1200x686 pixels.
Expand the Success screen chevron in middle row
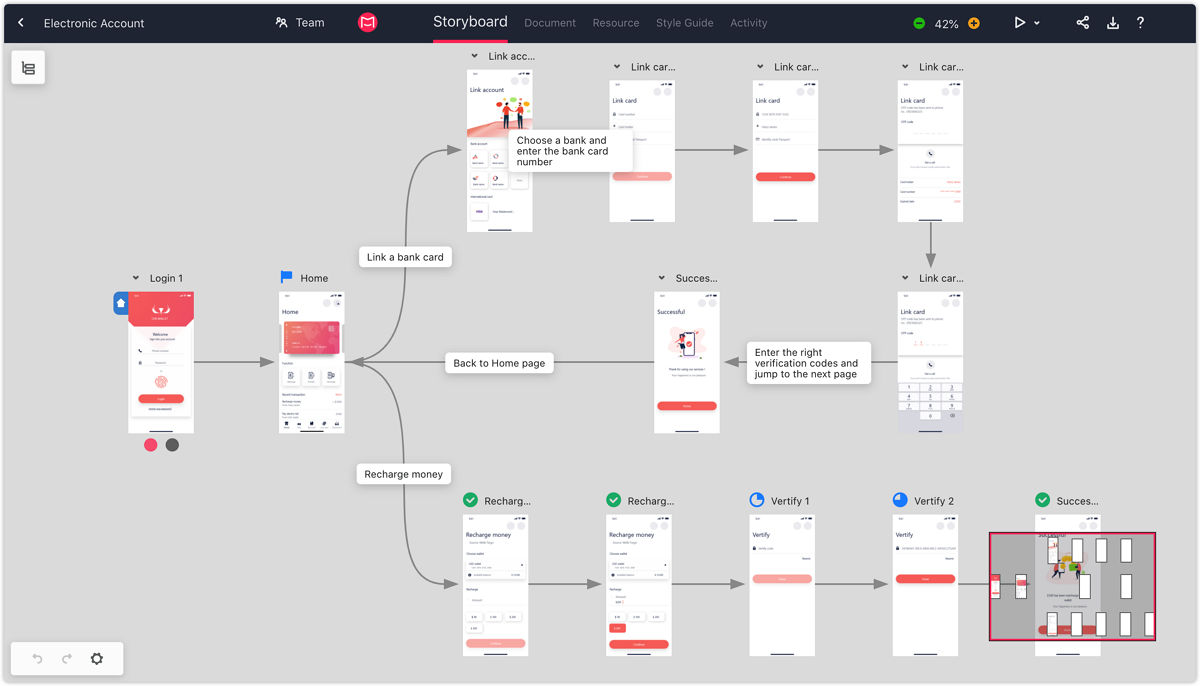(x=662, y=279)
